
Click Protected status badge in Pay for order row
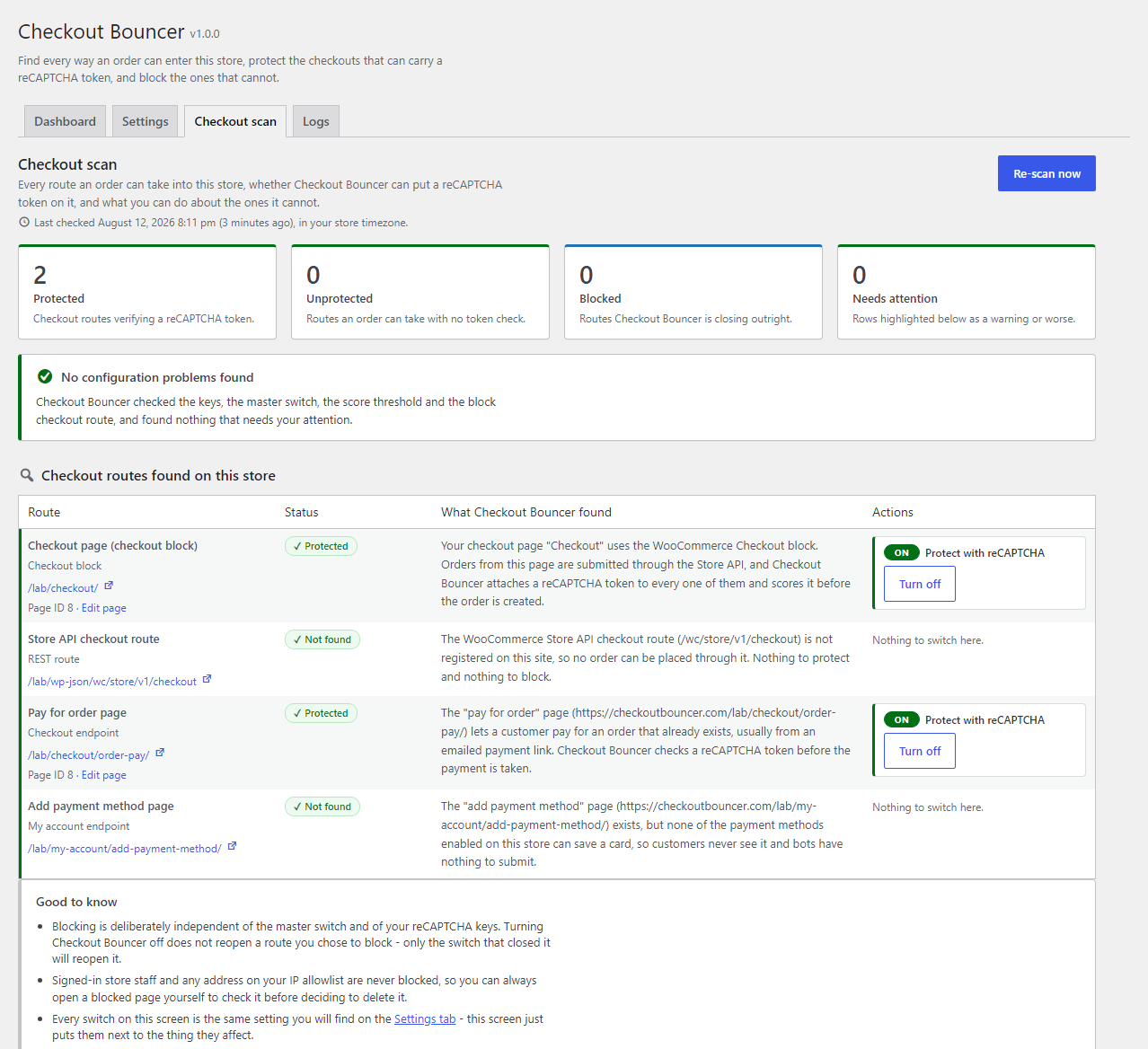[321, 713]
